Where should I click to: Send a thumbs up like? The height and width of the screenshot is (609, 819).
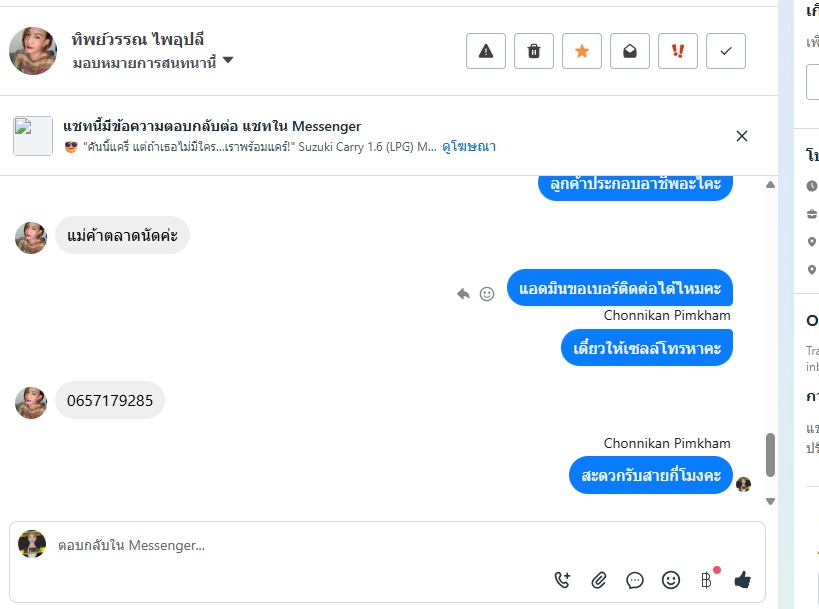(x=742, y=580)
